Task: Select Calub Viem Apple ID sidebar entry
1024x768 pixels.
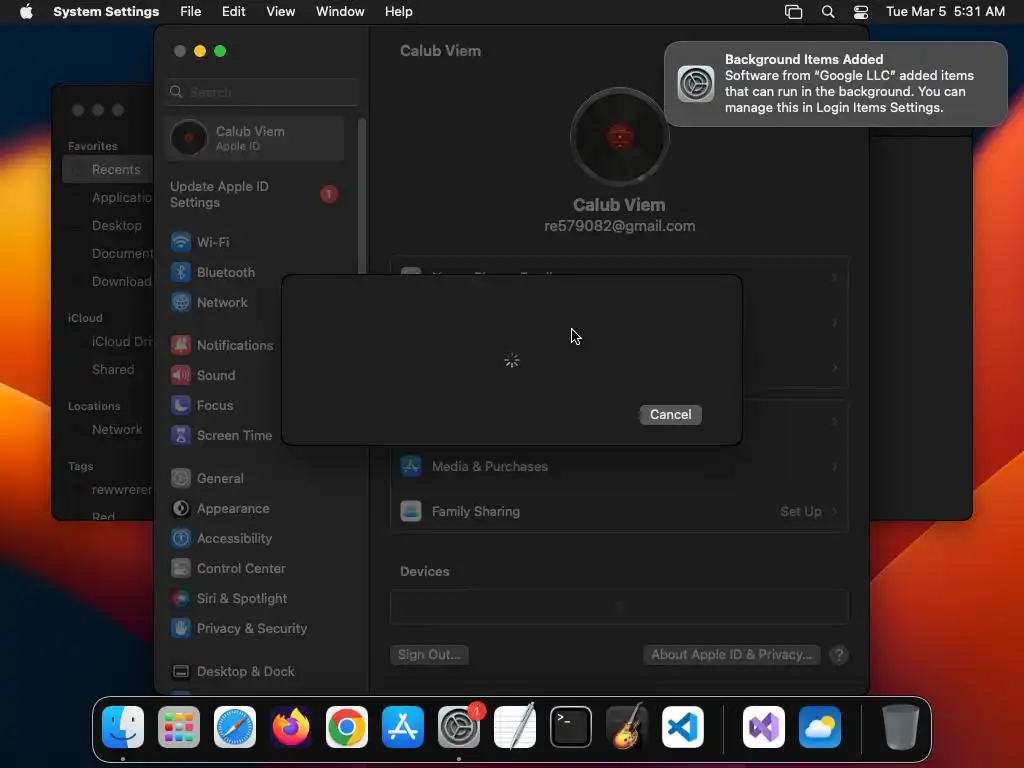Action: pyautogui.click(x=255, y=138)
